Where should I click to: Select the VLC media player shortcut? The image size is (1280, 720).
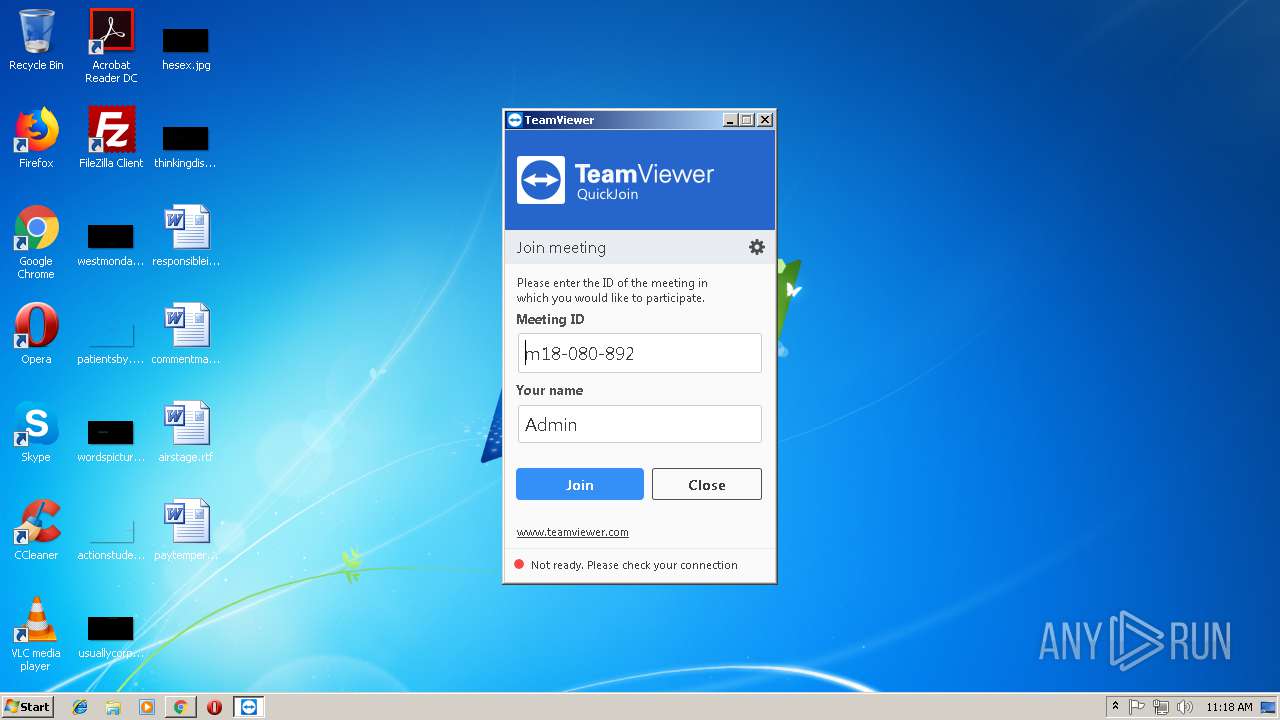click(x=36, y=635)
